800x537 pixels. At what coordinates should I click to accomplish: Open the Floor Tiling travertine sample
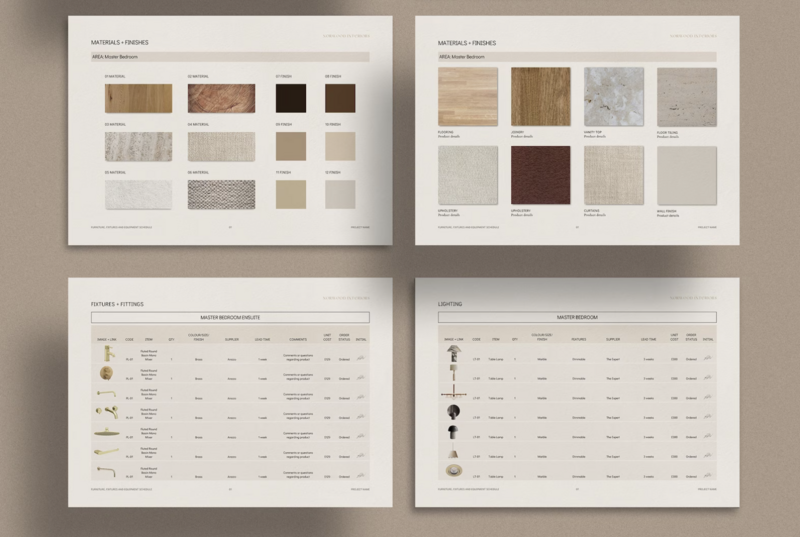tap(687, 97)
